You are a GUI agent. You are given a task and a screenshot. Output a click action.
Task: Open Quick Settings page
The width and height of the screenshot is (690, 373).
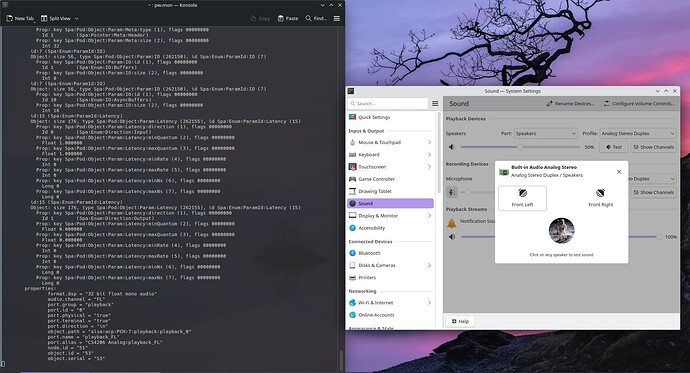390,117
